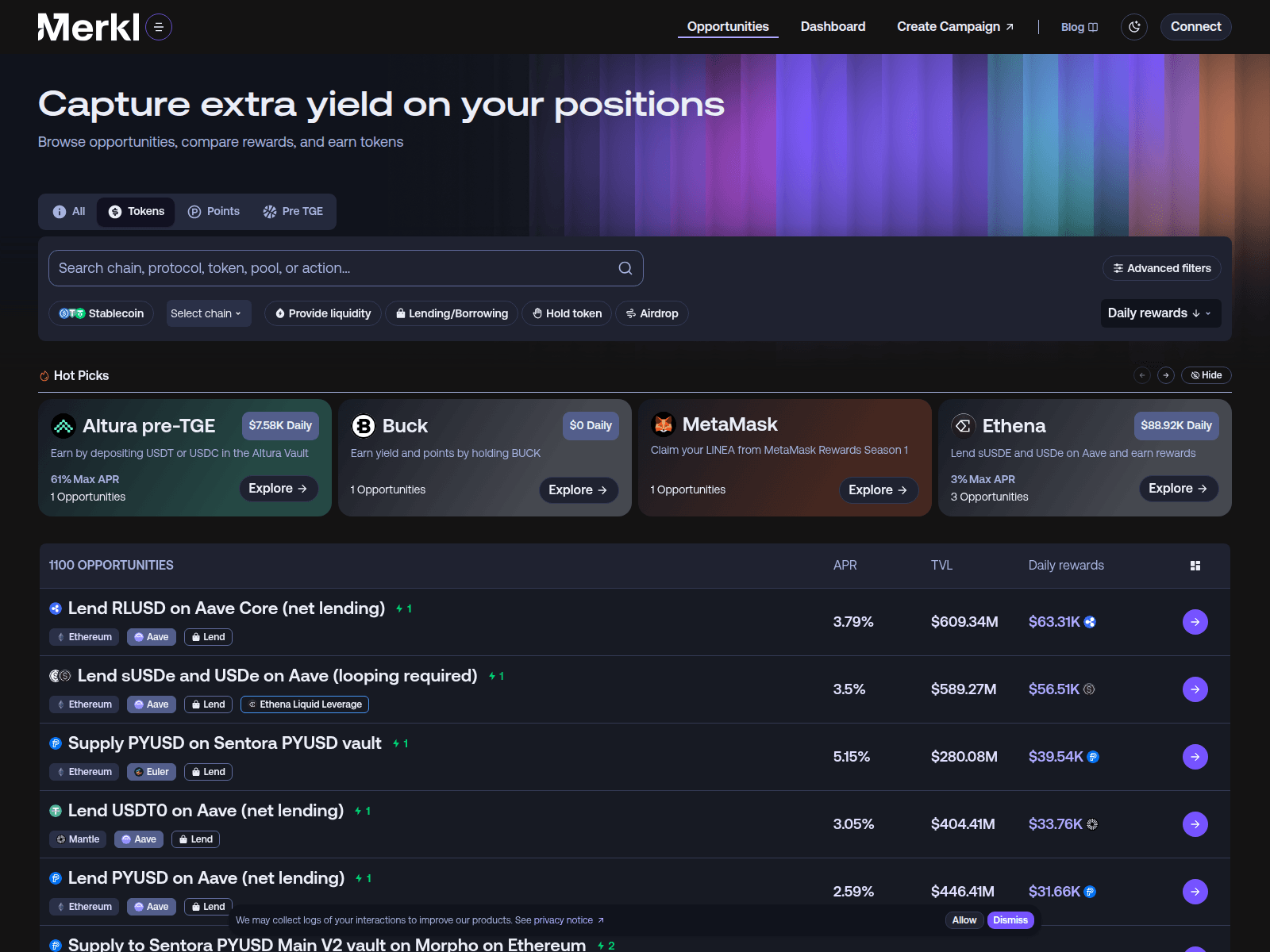Open Lend RLUSD on Aave Core title
1270x952 pixels.
[x=226, y=608]
